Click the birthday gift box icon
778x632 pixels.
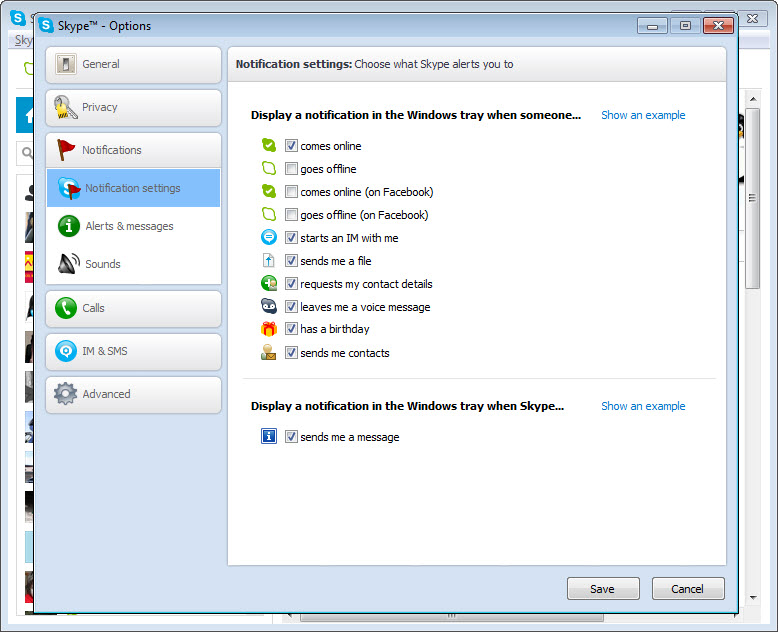tap(268, 329)
